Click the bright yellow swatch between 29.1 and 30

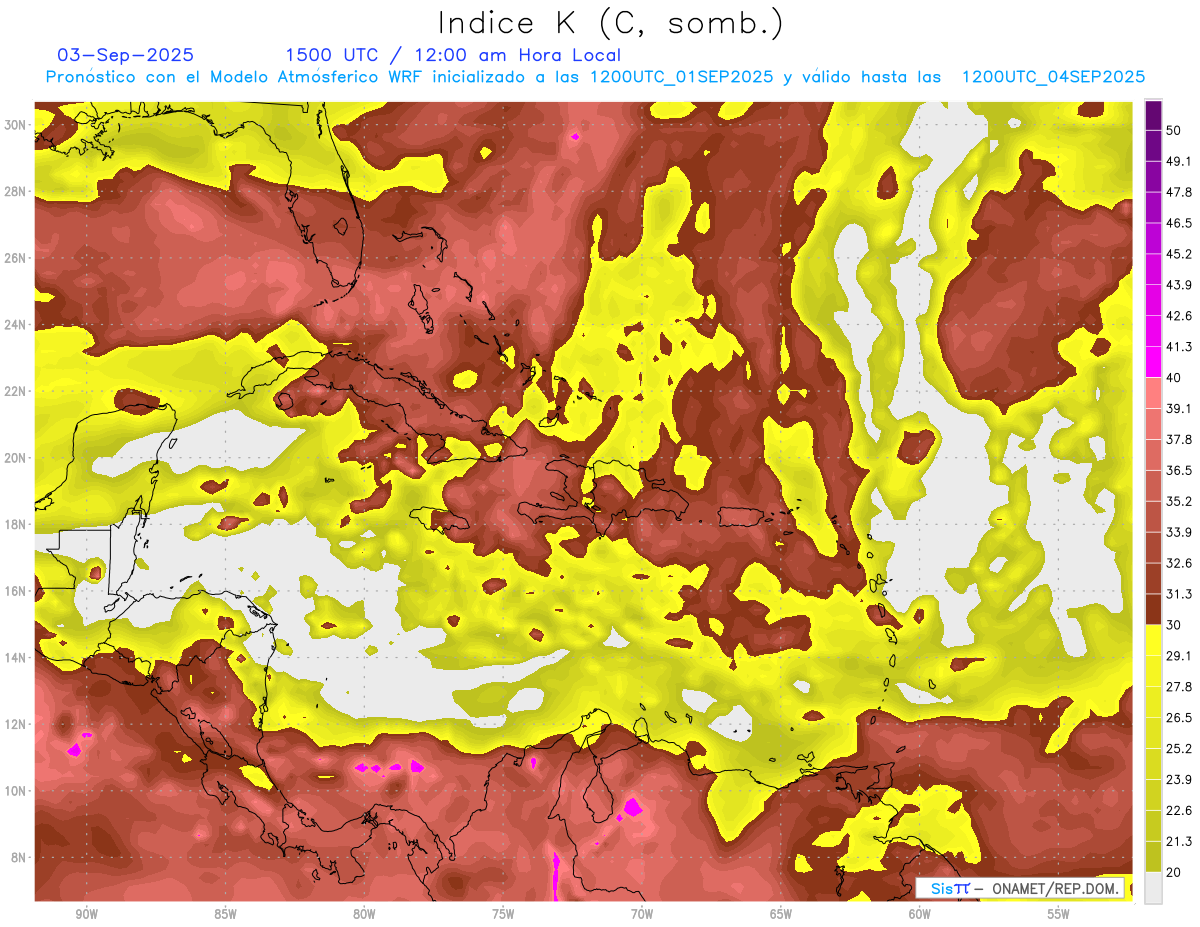click(x=1153, y=640)
